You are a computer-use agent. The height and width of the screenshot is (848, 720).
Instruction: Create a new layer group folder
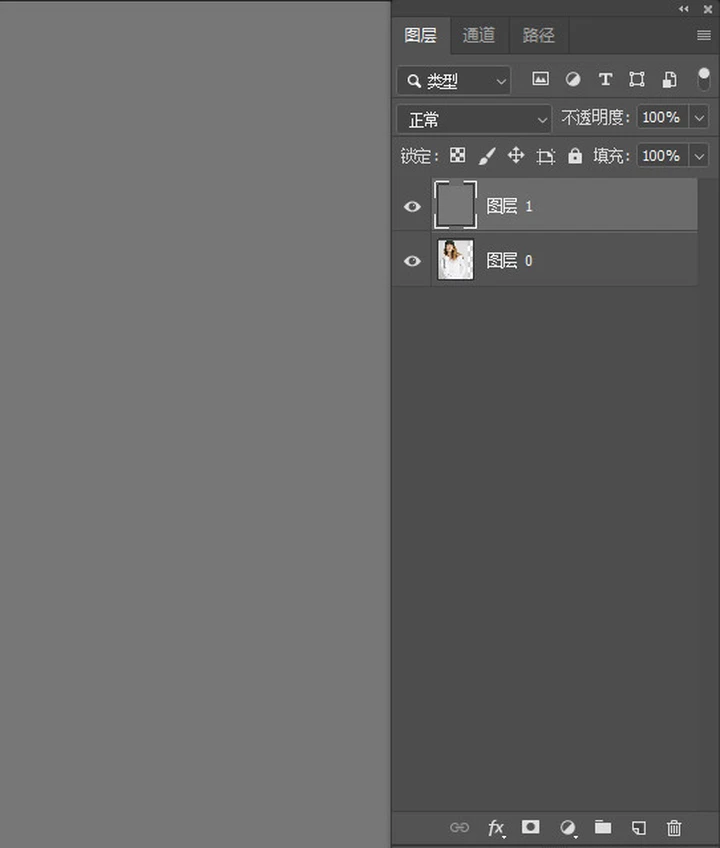[603, 827]
